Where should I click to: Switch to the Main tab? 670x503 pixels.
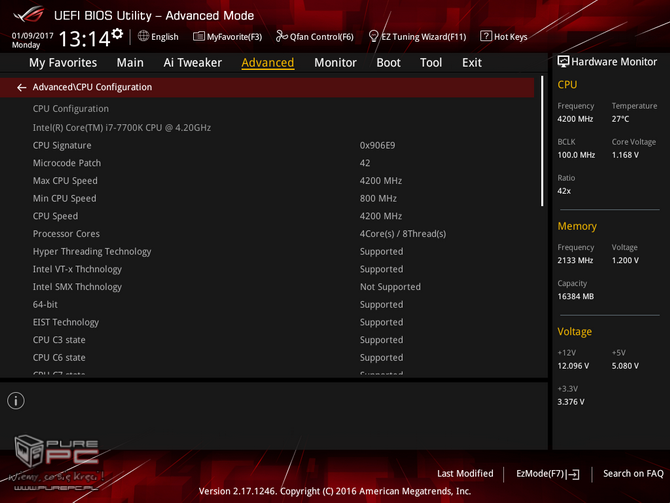point(130,63)
